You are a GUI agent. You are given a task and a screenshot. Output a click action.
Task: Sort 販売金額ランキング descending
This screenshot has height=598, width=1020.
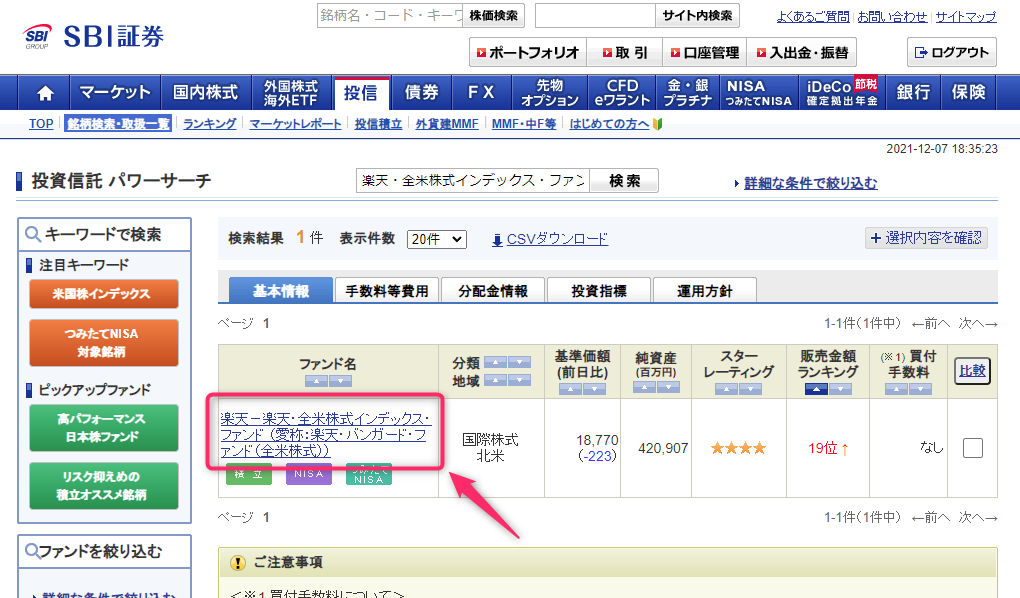tap(840, 389)
